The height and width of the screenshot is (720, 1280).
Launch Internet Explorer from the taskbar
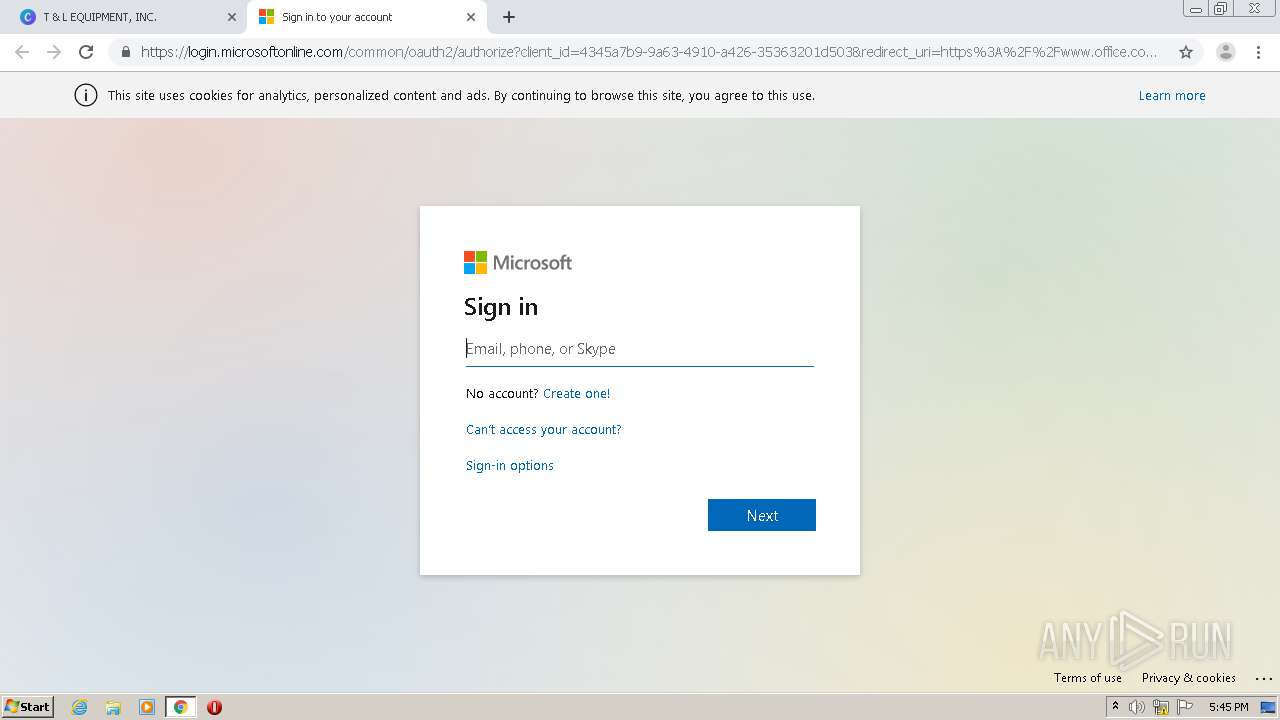pyautogui.click(x=80, y=707)
